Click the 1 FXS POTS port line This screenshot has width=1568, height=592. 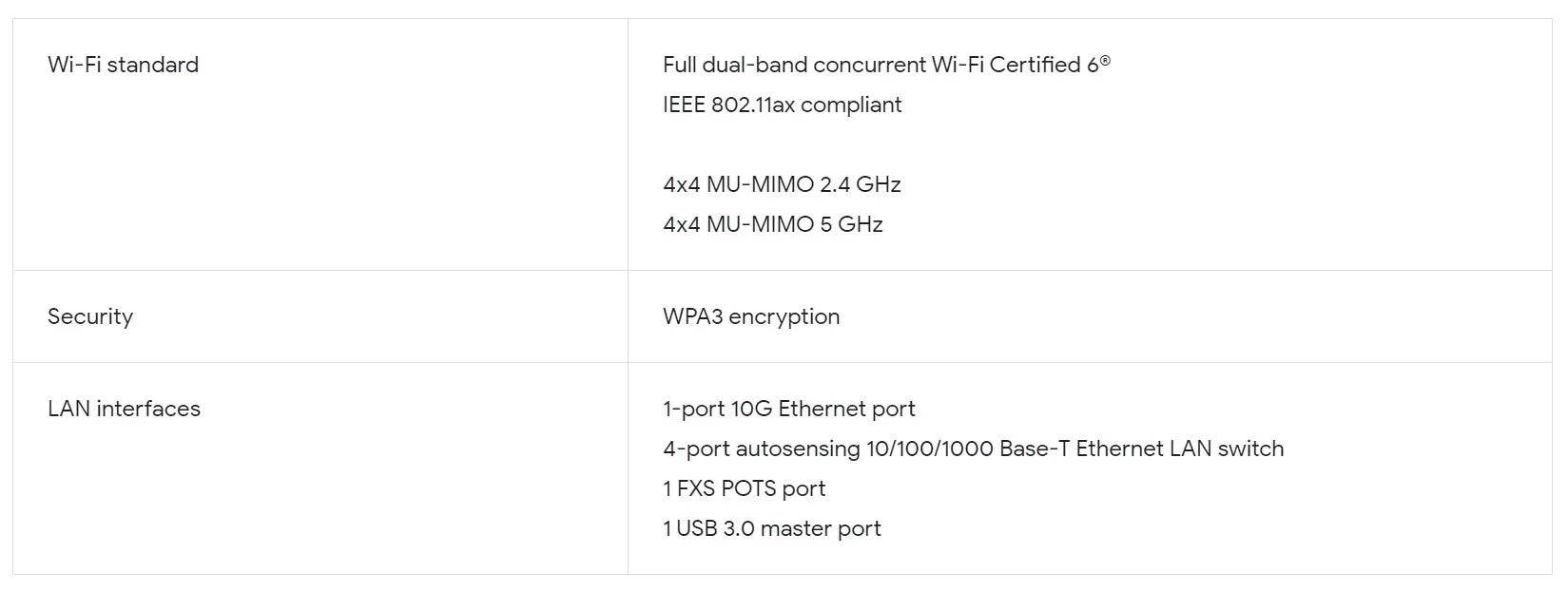(744, 488)
